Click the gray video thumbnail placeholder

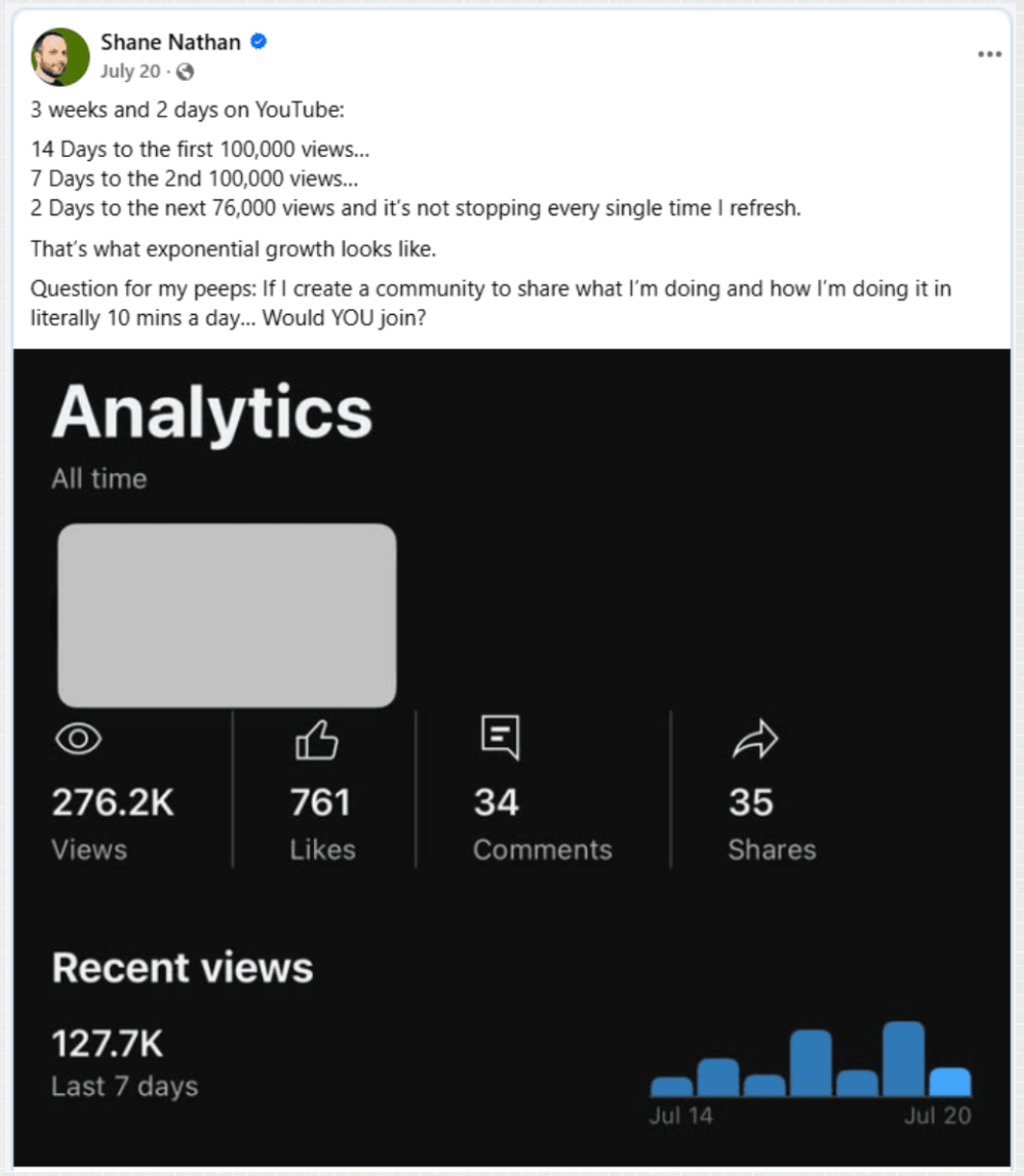[x=226, y=615]
